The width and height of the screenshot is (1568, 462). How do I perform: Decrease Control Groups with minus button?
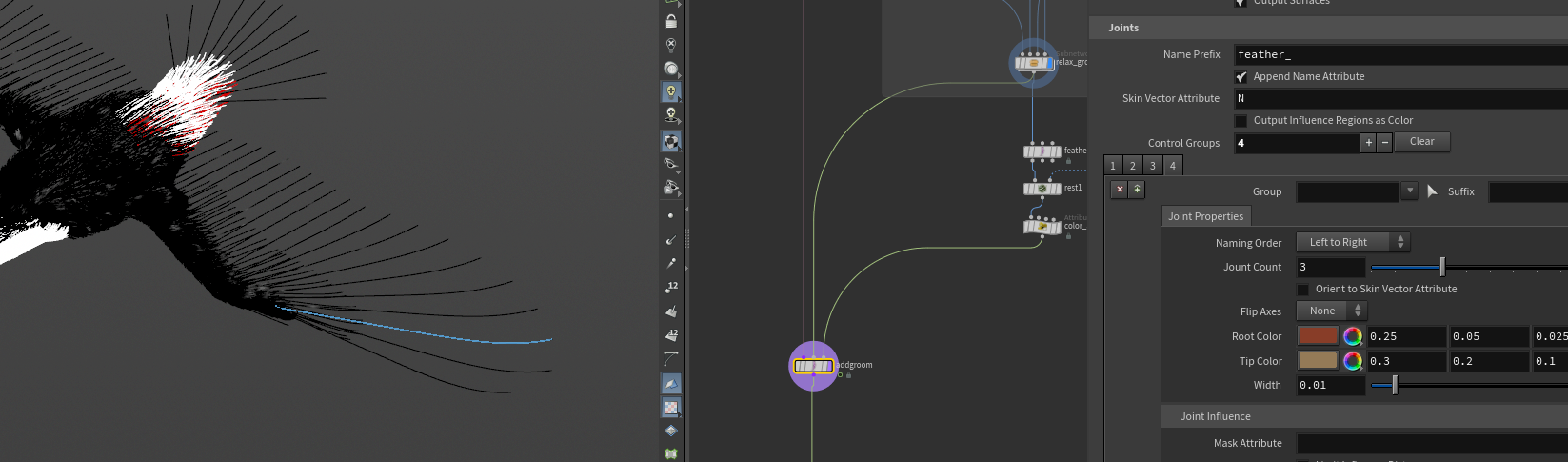(x=1385, y=143)
